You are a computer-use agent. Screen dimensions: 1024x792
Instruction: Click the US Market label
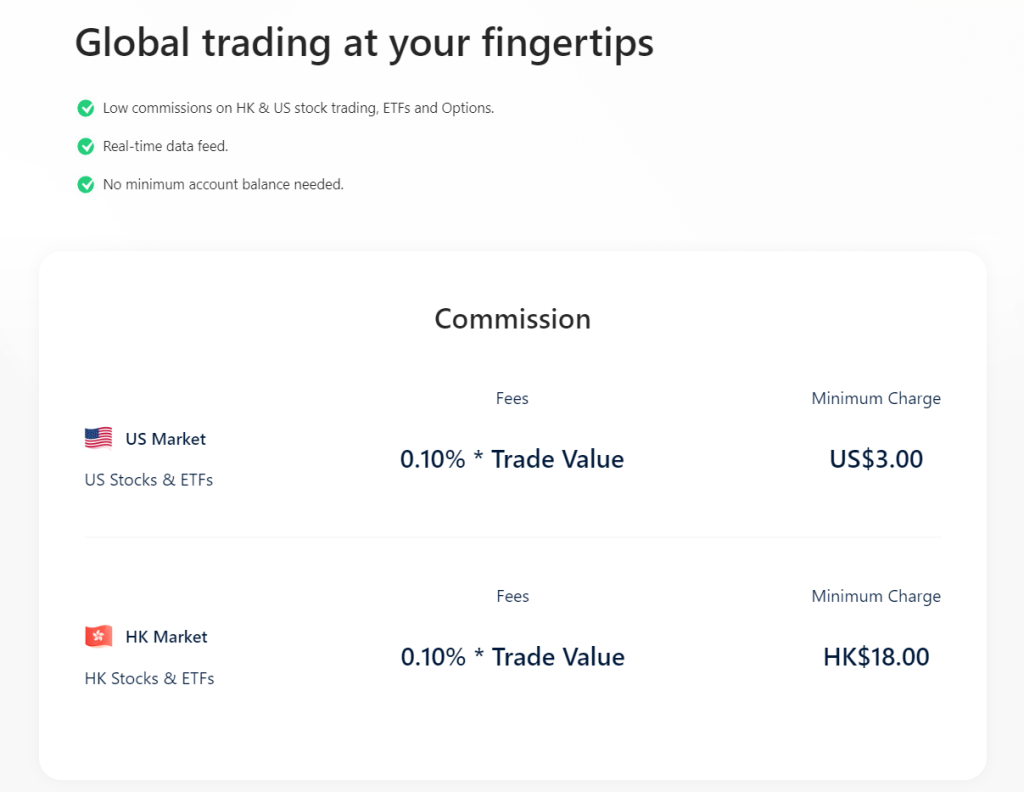pyautogui.click(x=165, y=439)
